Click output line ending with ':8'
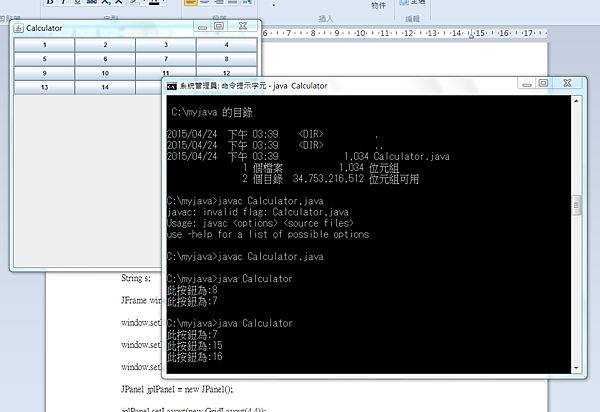Viewport: 600px width, 412px height. click(x=192, y=290)
